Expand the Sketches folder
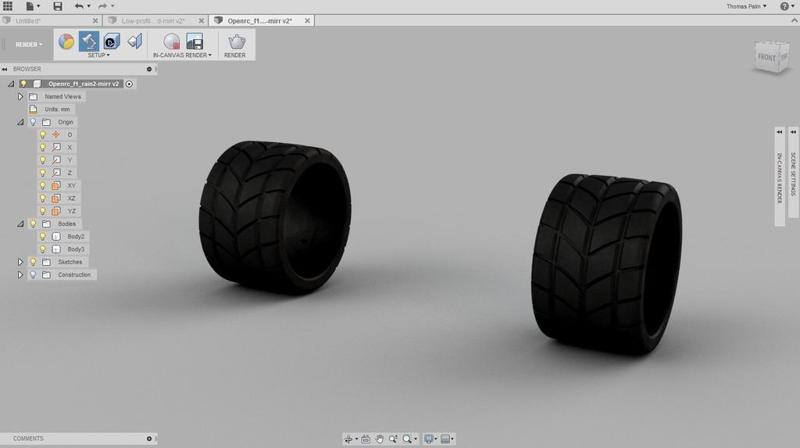This screenshot has width=800, height=448. pyautogui.click(x=20, y=262)
